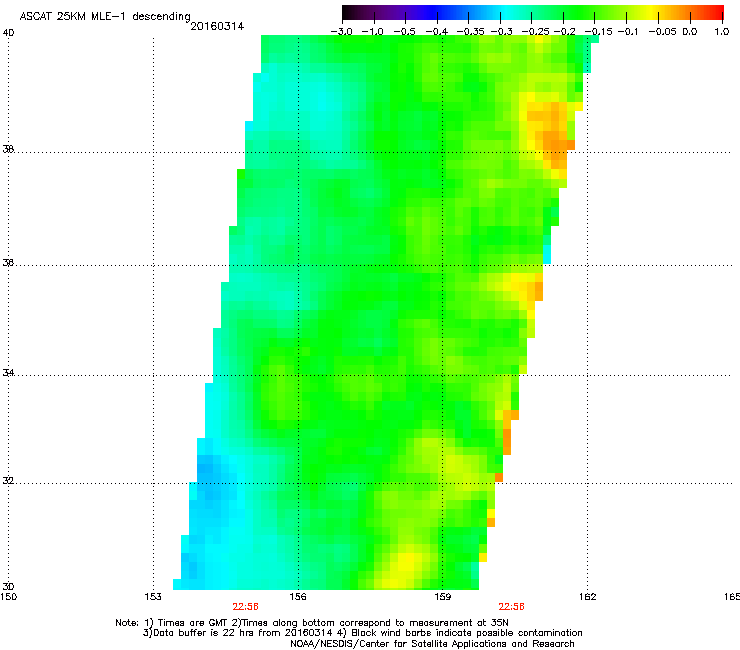740x650 pixels.
Task: Select the date '20160314' under the title
Action: 217,26
